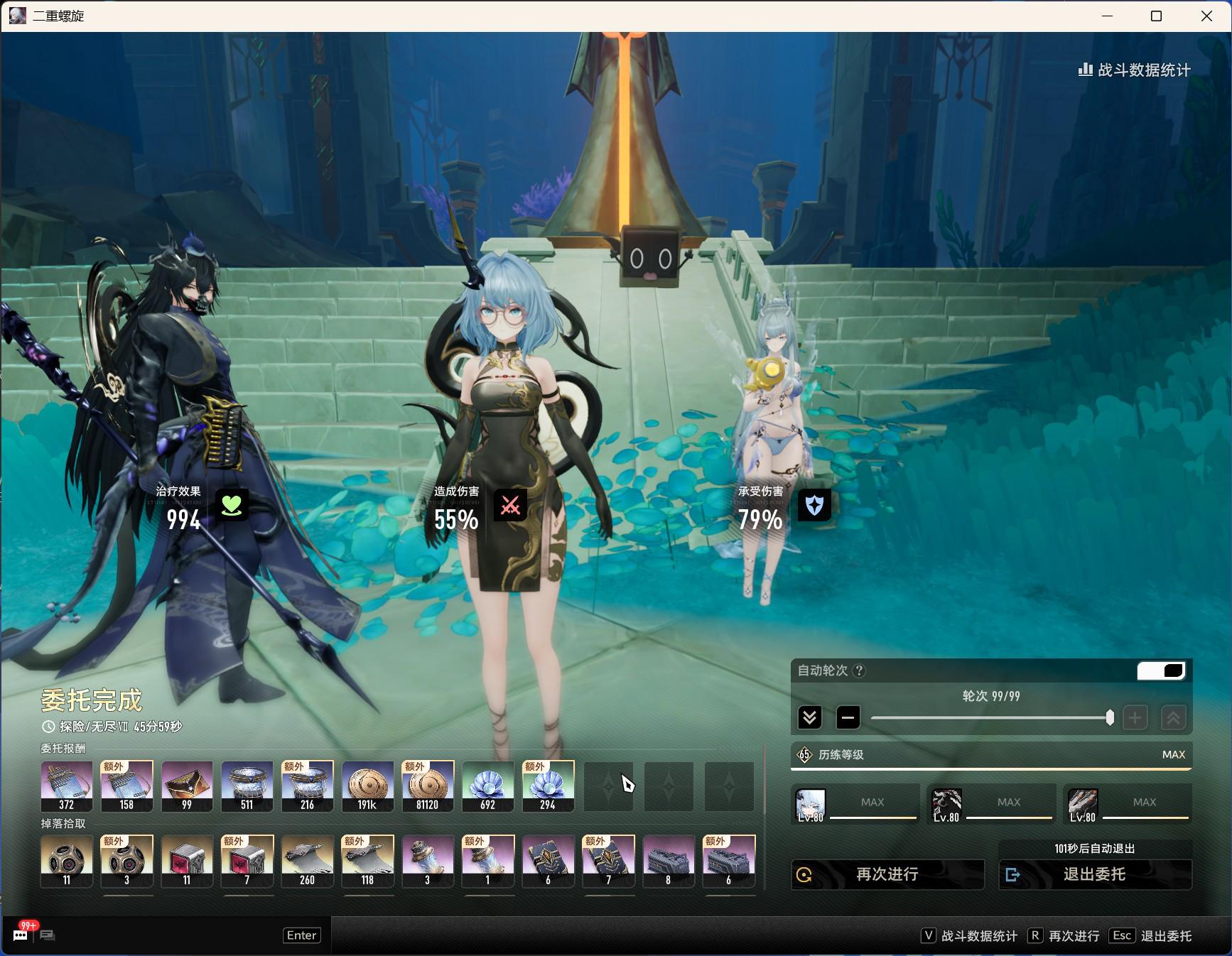Click the 再次进行 retry button

(887, 874)
